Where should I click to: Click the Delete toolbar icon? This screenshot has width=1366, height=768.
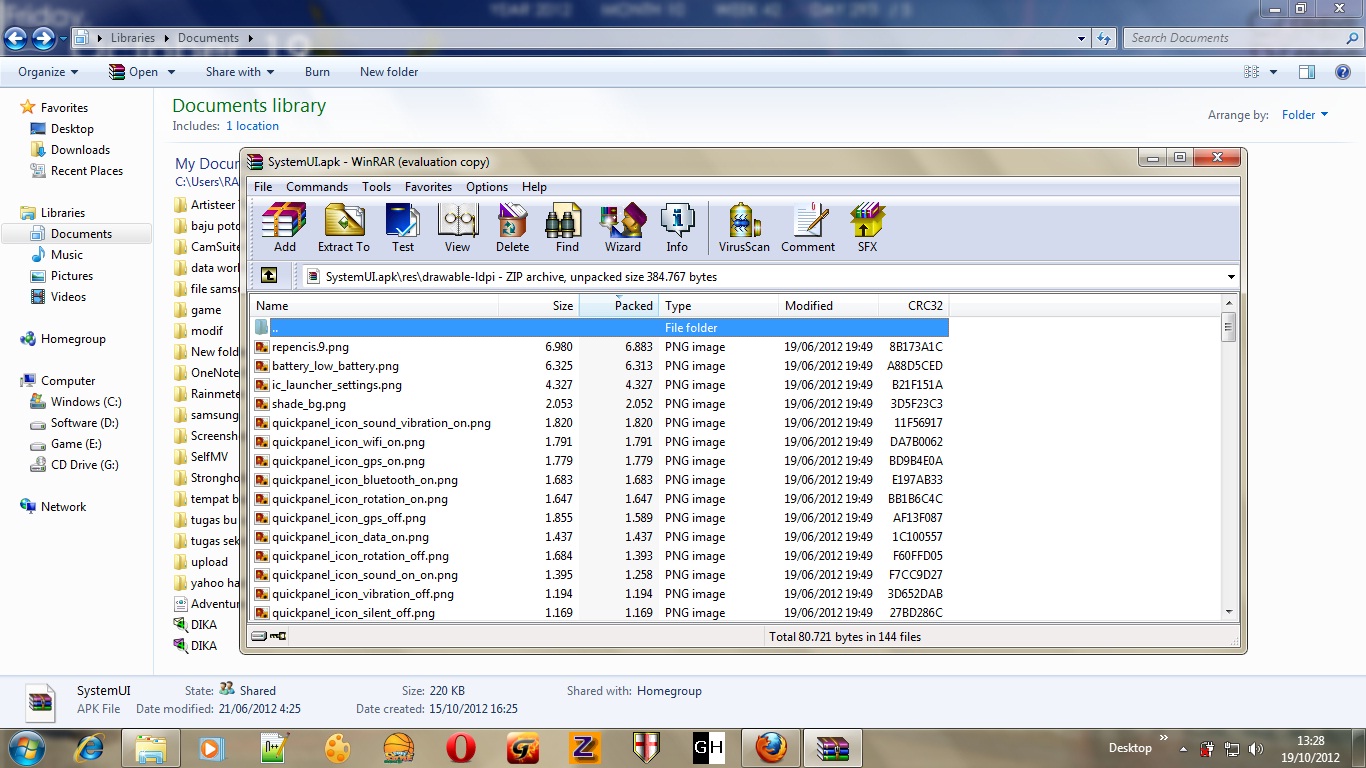tap(512, 228)
